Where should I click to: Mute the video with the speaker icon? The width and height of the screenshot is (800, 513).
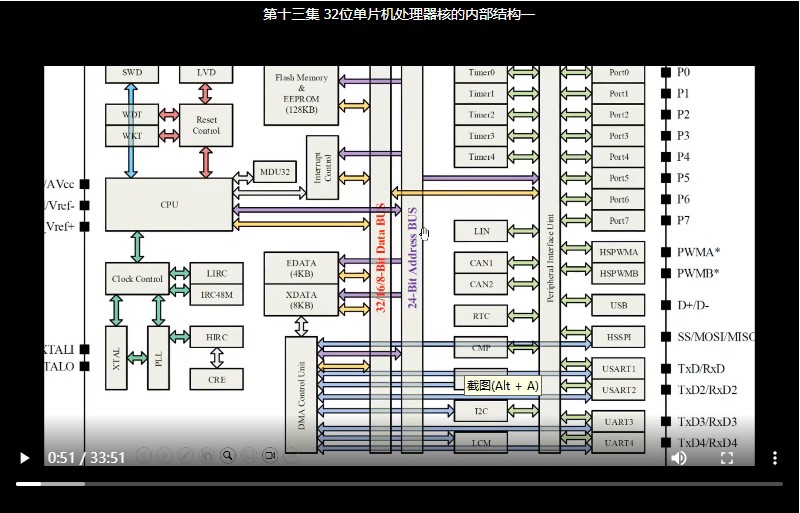coord(679,458)
